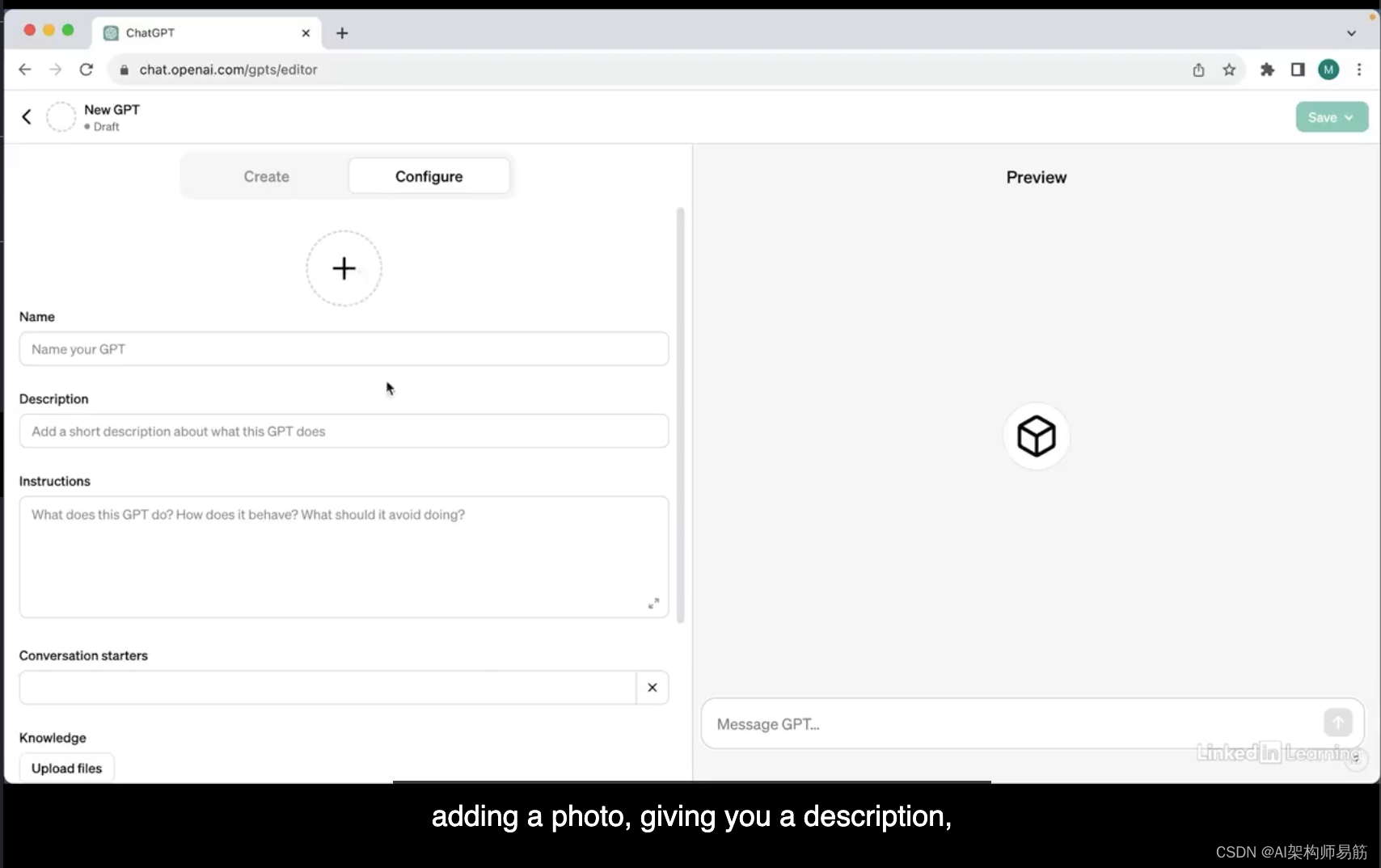Add a GPT profile photo with plus icon
The image size is (1381, 868).
pos(344,268)
